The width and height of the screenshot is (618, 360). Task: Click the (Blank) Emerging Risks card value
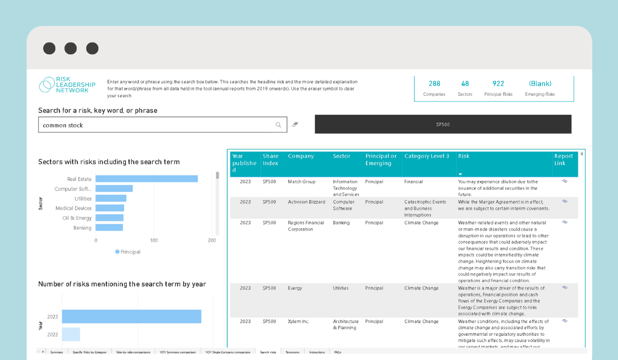540,84
